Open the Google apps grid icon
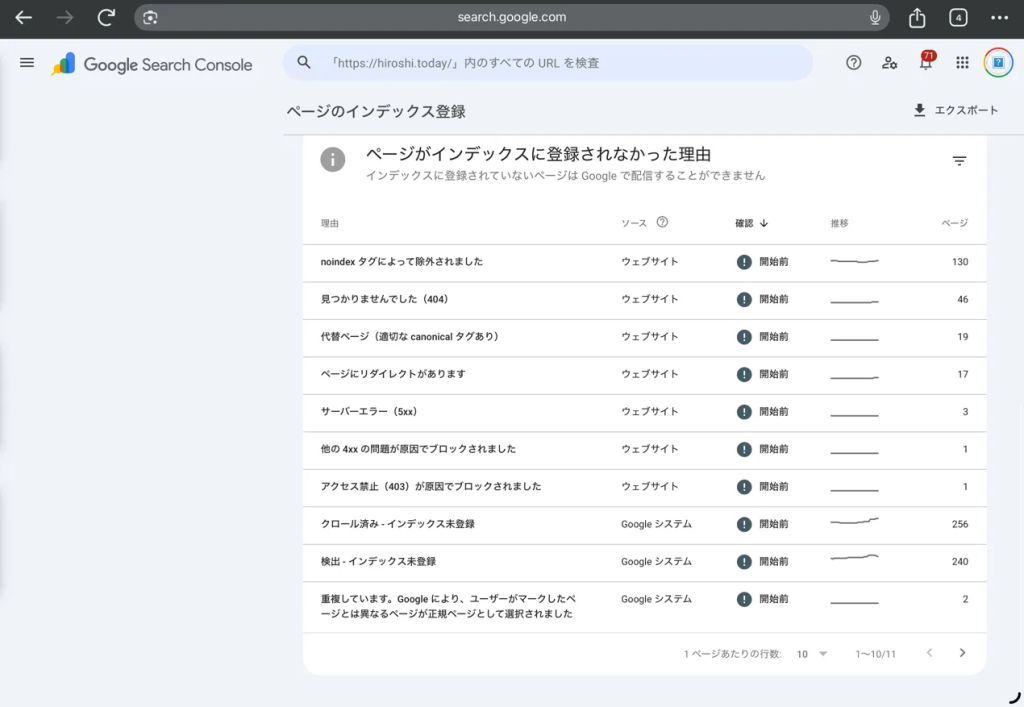This screenshot has width=1024, height=707. (x=961, y=62)
